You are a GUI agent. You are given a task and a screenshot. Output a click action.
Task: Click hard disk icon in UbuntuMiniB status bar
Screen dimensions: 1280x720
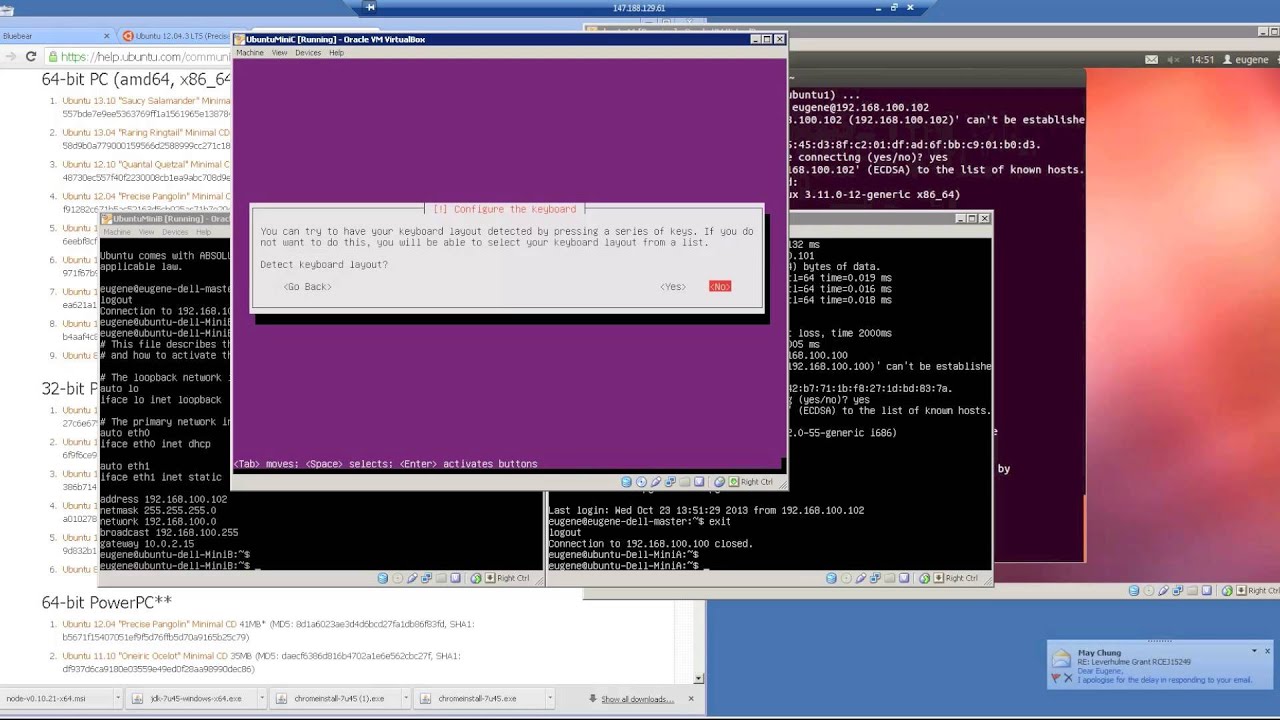coord(383,578)
